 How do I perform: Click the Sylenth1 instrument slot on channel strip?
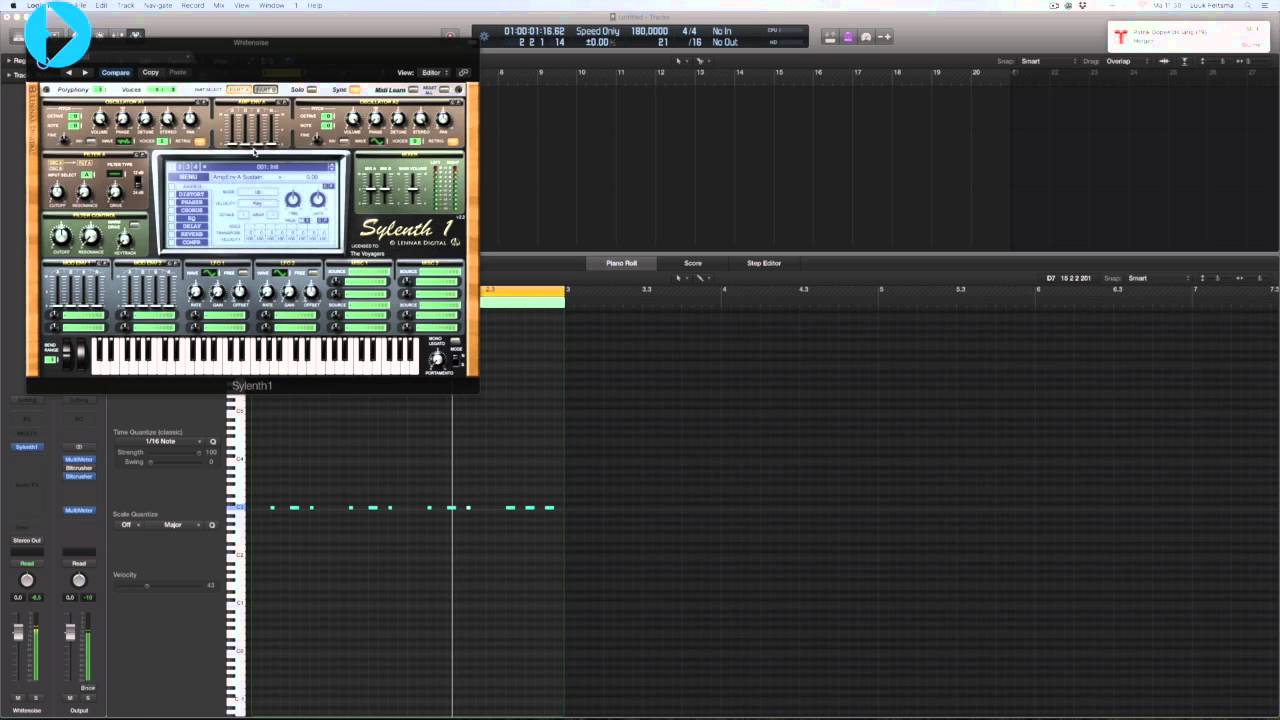(x=27, y=447)
